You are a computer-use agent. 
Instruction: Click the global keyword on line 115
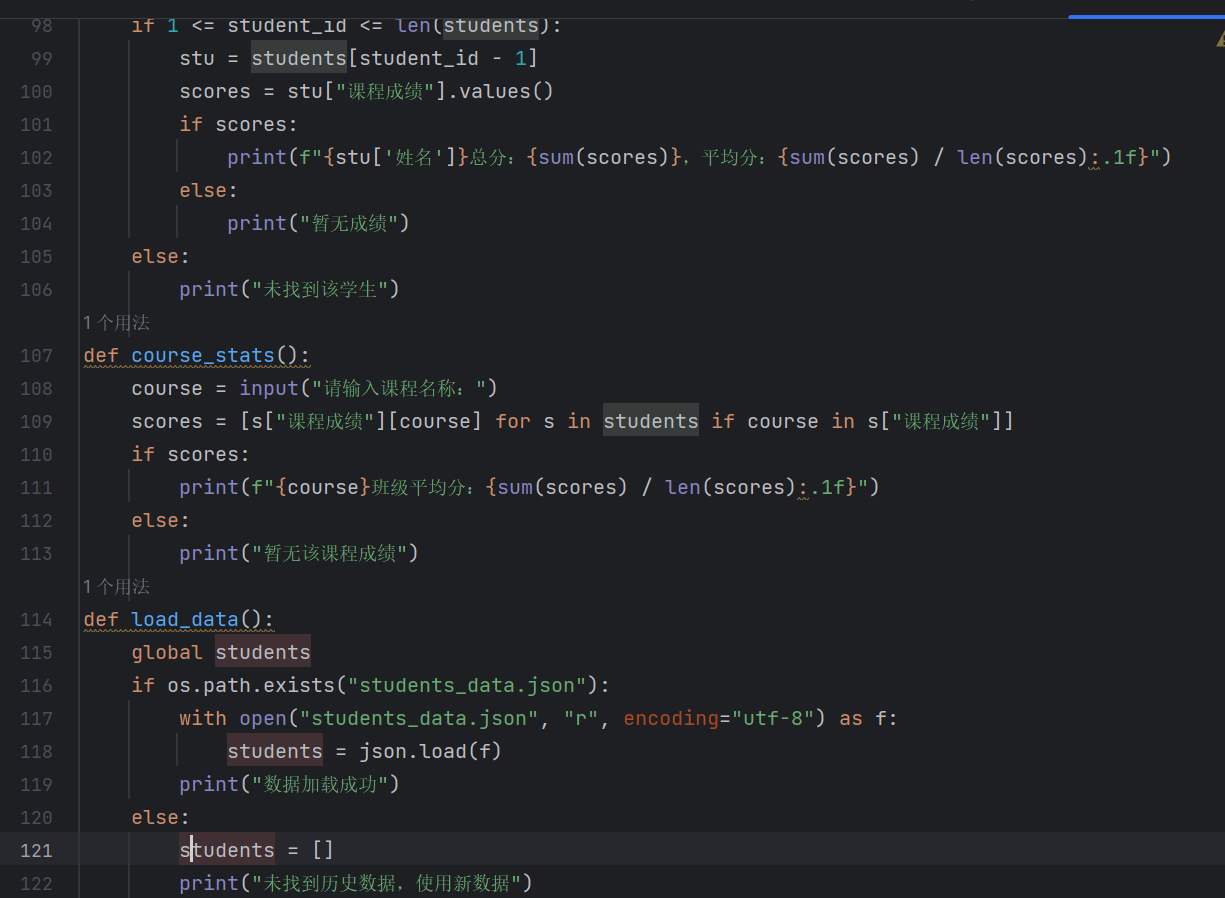[166, 651]
